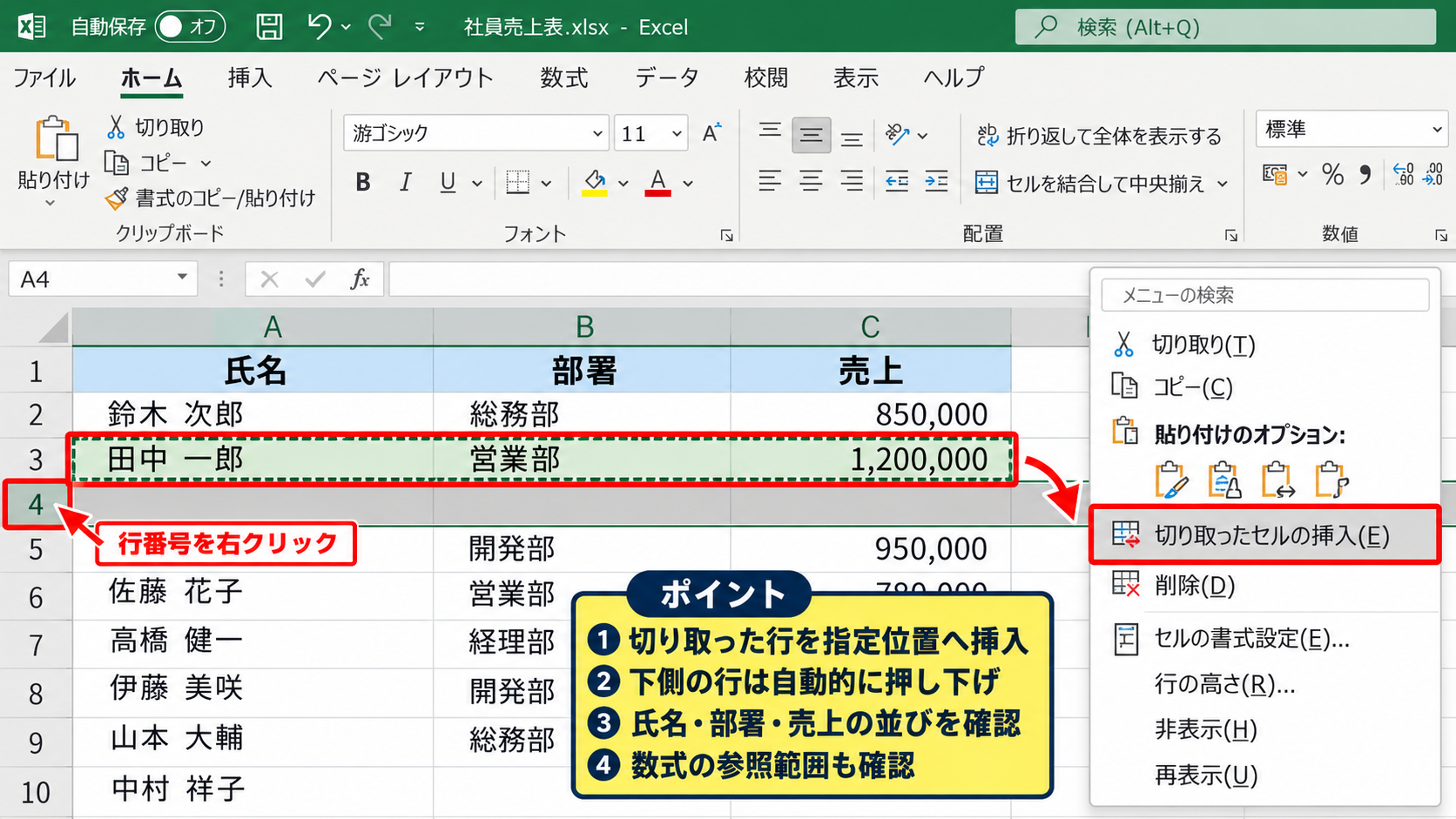Switch to the 数式 tab
Viewport: 1456px width, 819px height.
[x=564, y=77]
